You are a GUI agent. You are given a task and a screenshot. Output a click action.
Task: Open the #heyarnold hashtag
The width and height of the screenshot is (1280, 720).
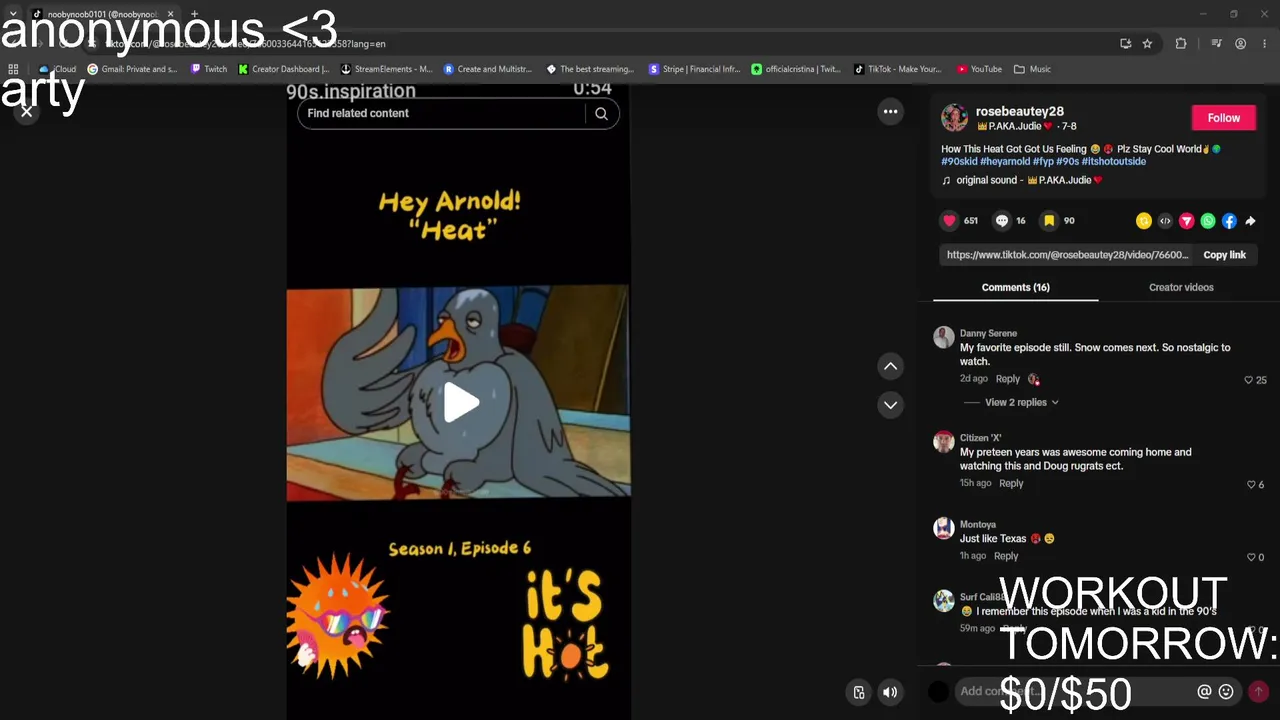pyautogui.click(x=1005, y=161)
